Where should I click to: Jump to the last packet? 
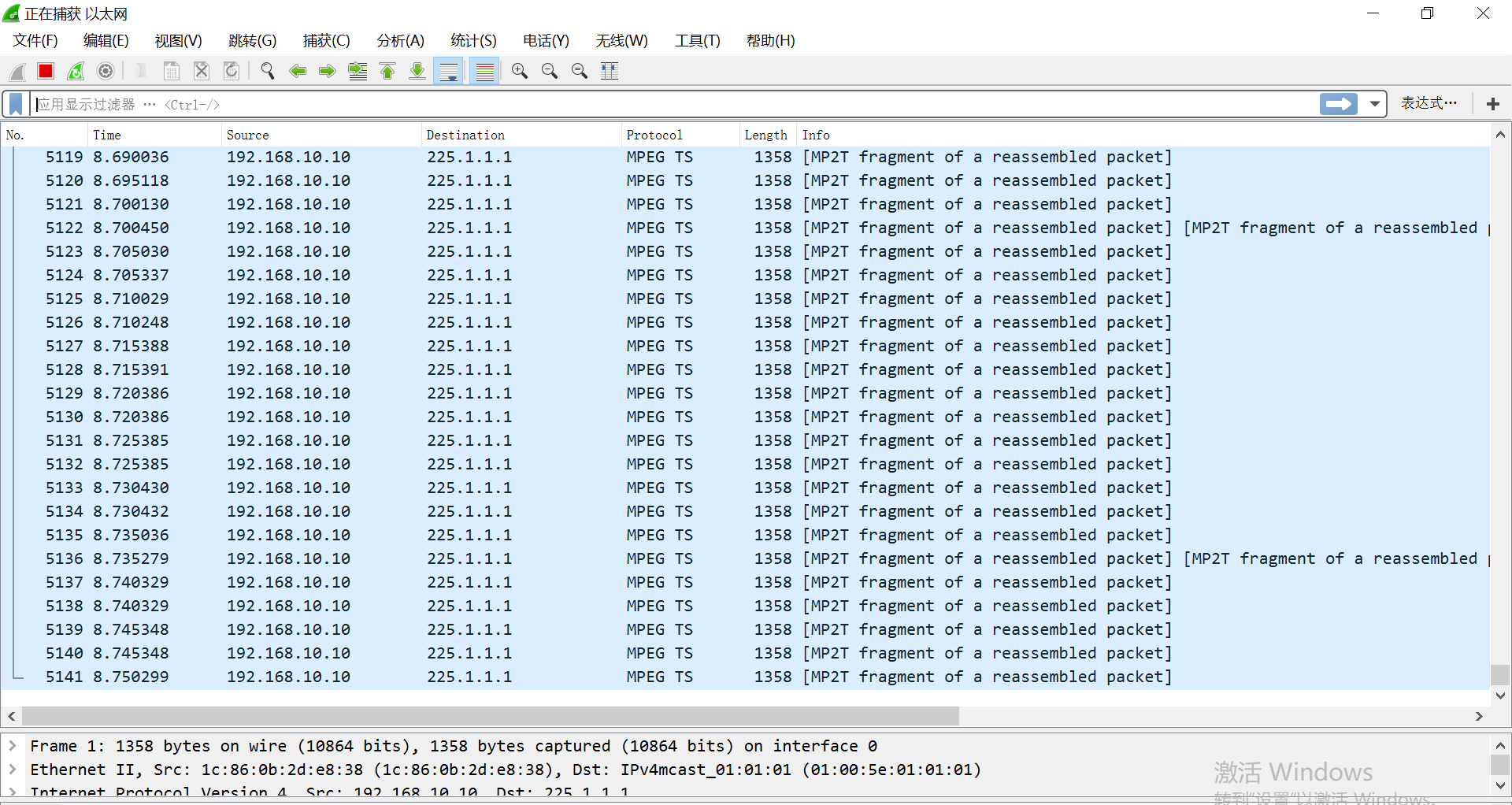[x=417, y=72]
